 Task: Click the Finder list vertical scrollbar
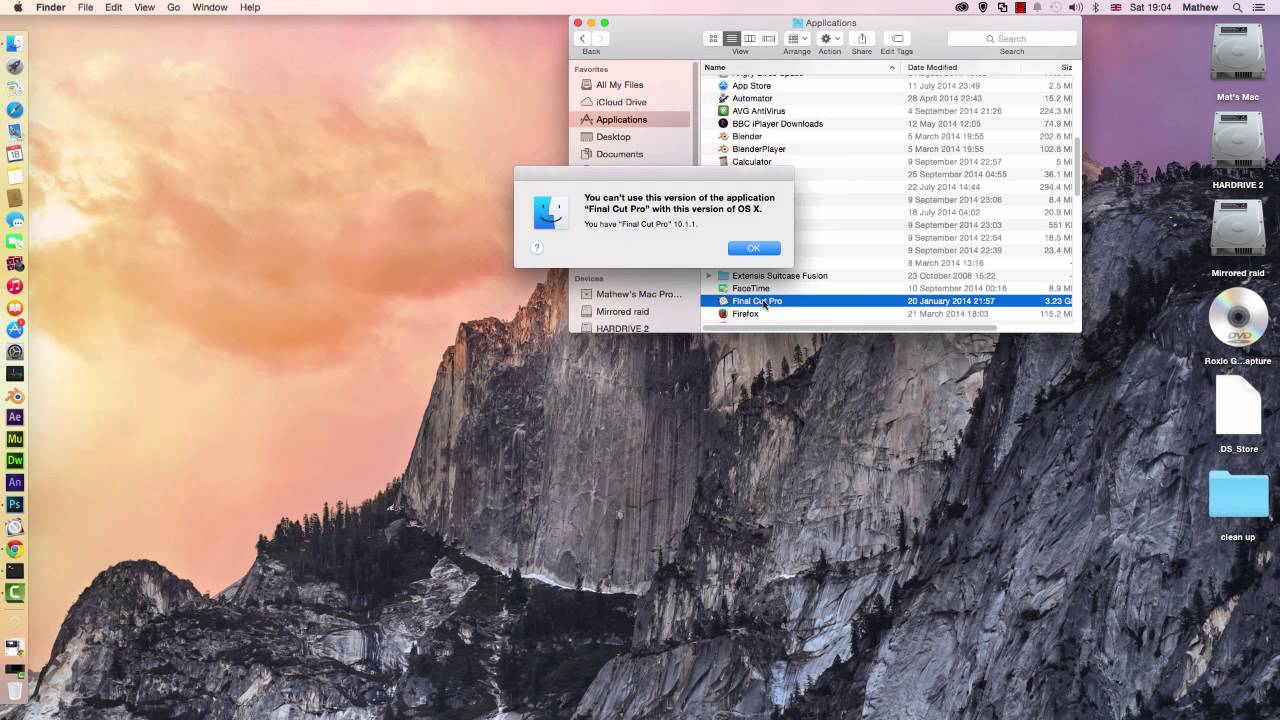click(1077, 165)
